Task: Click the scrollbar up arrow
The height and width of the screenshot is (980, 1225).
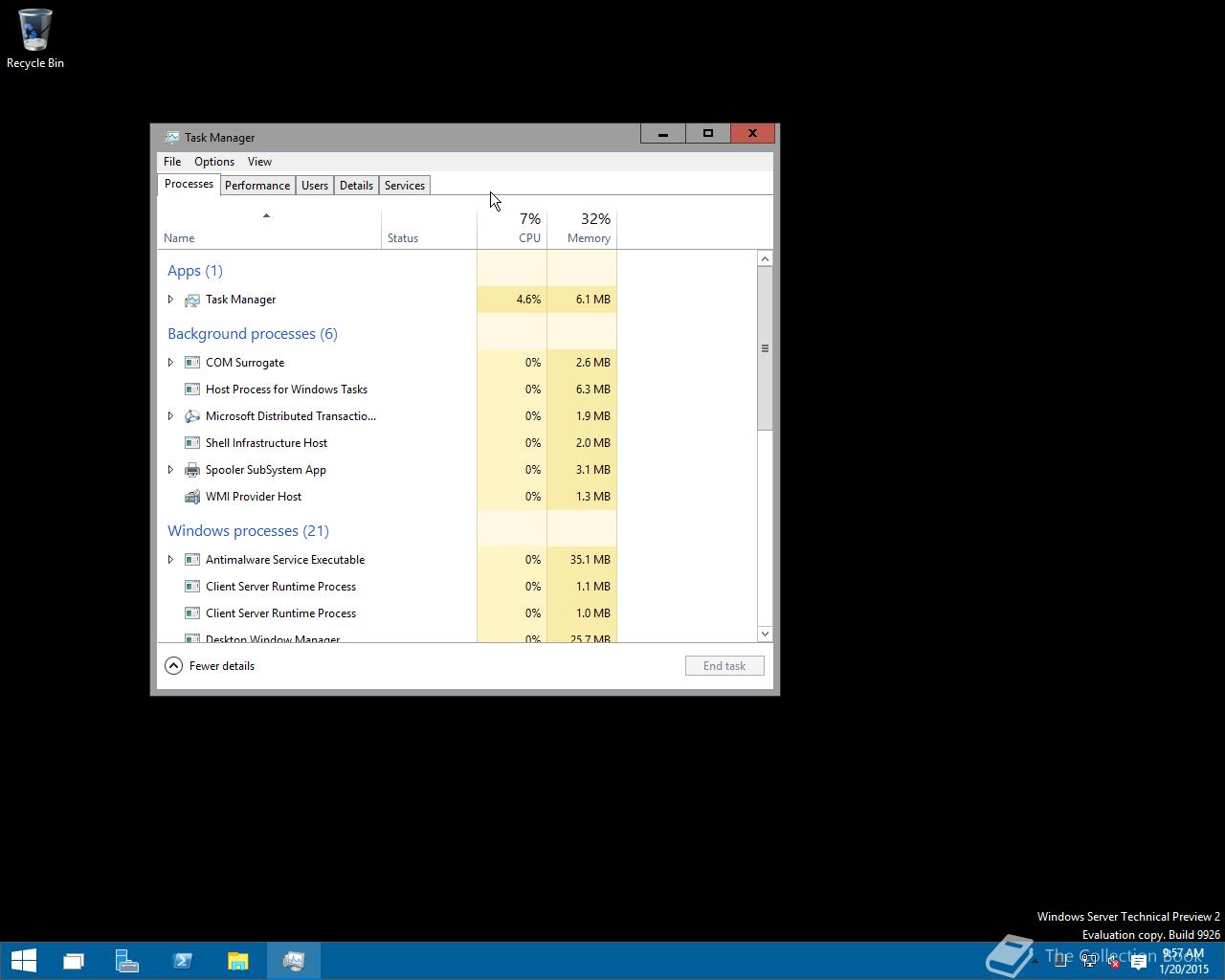Action: point(765,258)
